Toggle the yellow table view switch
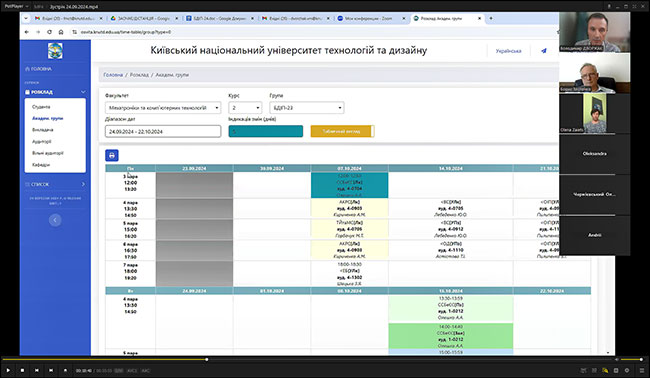Image resolution: width=650 pixels, height=378 pixels. (x=342, y=131)
